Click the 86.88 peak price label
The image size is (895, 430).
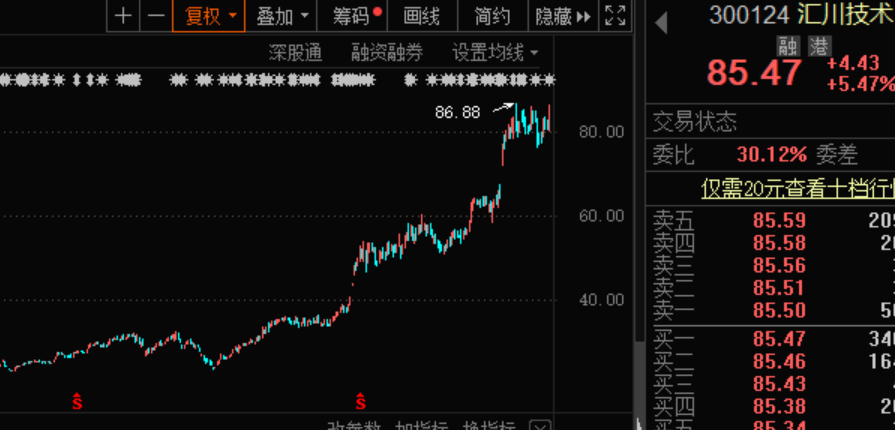pyautogui.click(x=458, y=112)
